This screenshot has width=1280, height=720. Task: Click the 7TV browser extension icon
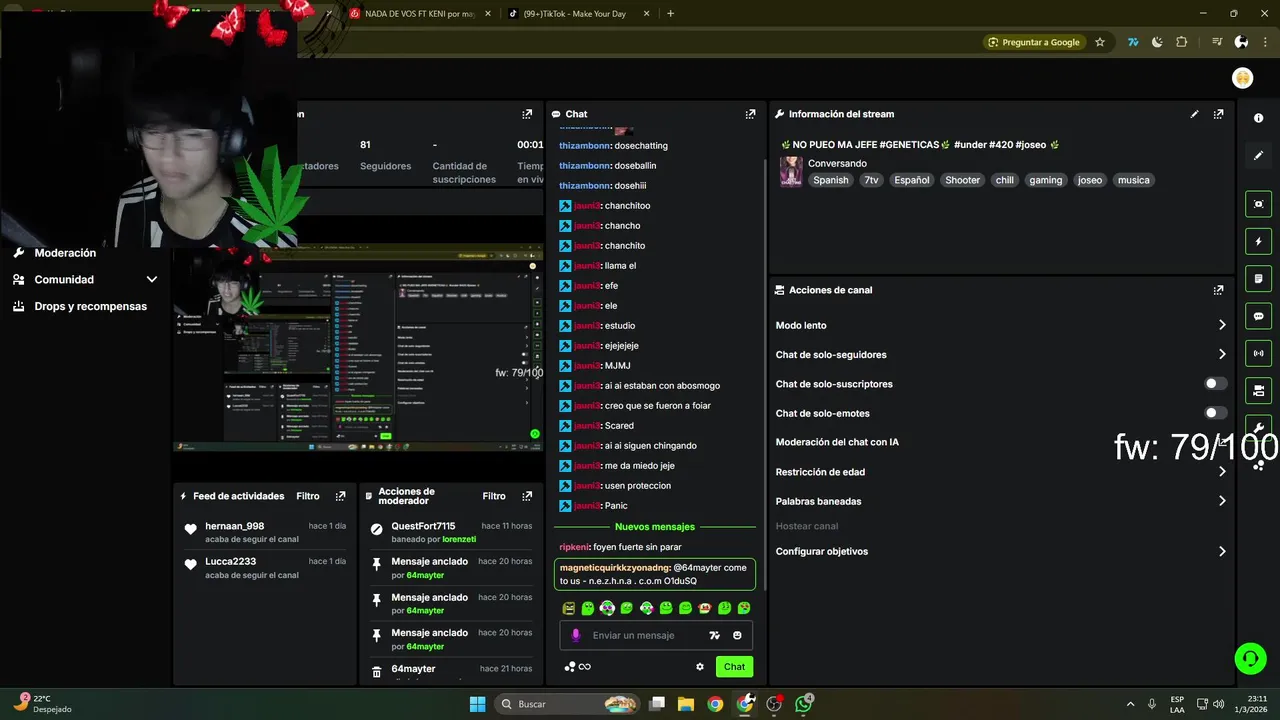click(x=1133, y=42)
